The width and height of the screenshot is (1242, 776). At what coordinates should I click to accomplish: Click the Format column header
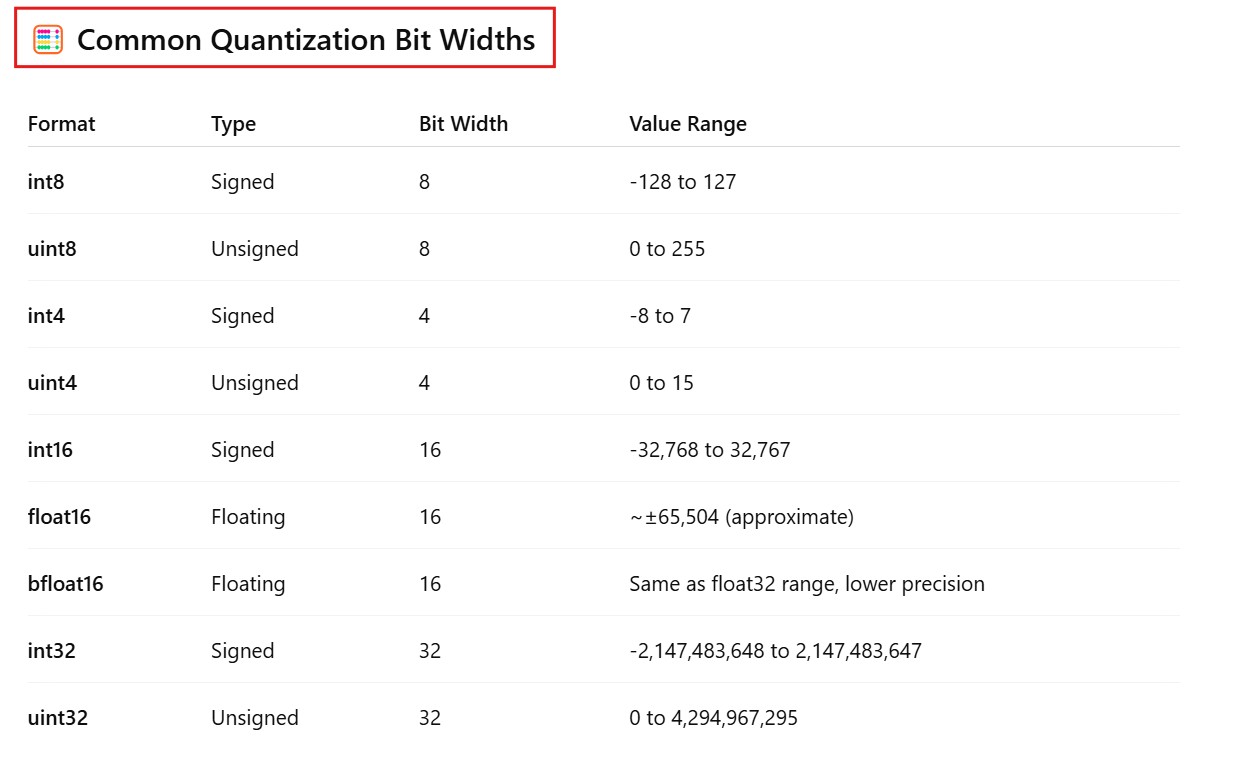click(62, 124)
